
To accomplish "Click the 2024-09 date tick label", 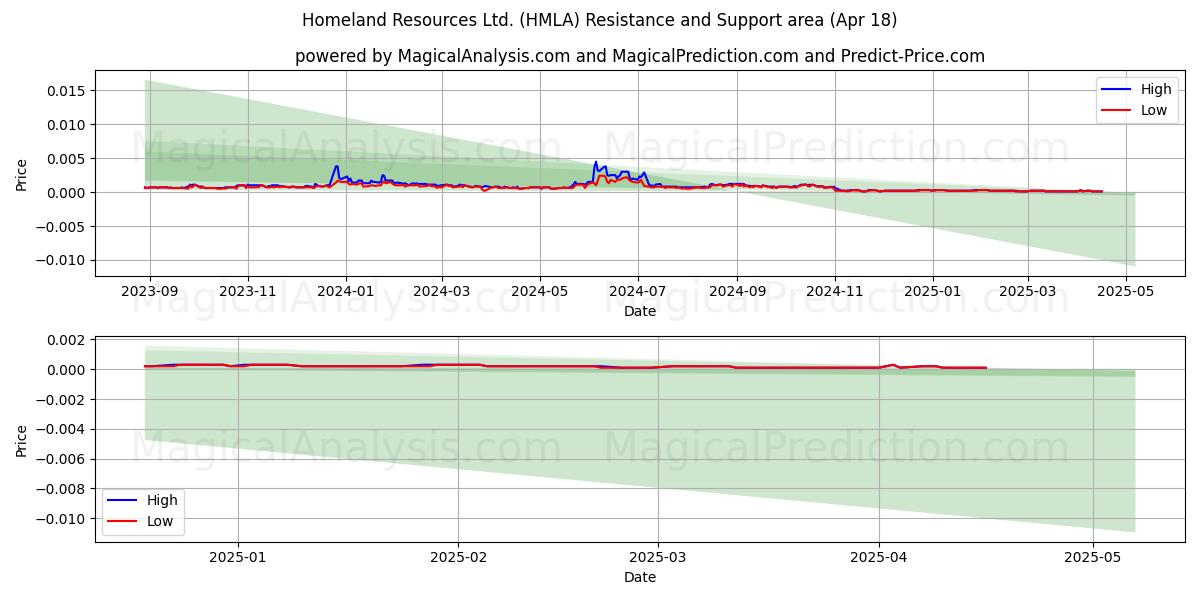I will (x=737, y=292).
